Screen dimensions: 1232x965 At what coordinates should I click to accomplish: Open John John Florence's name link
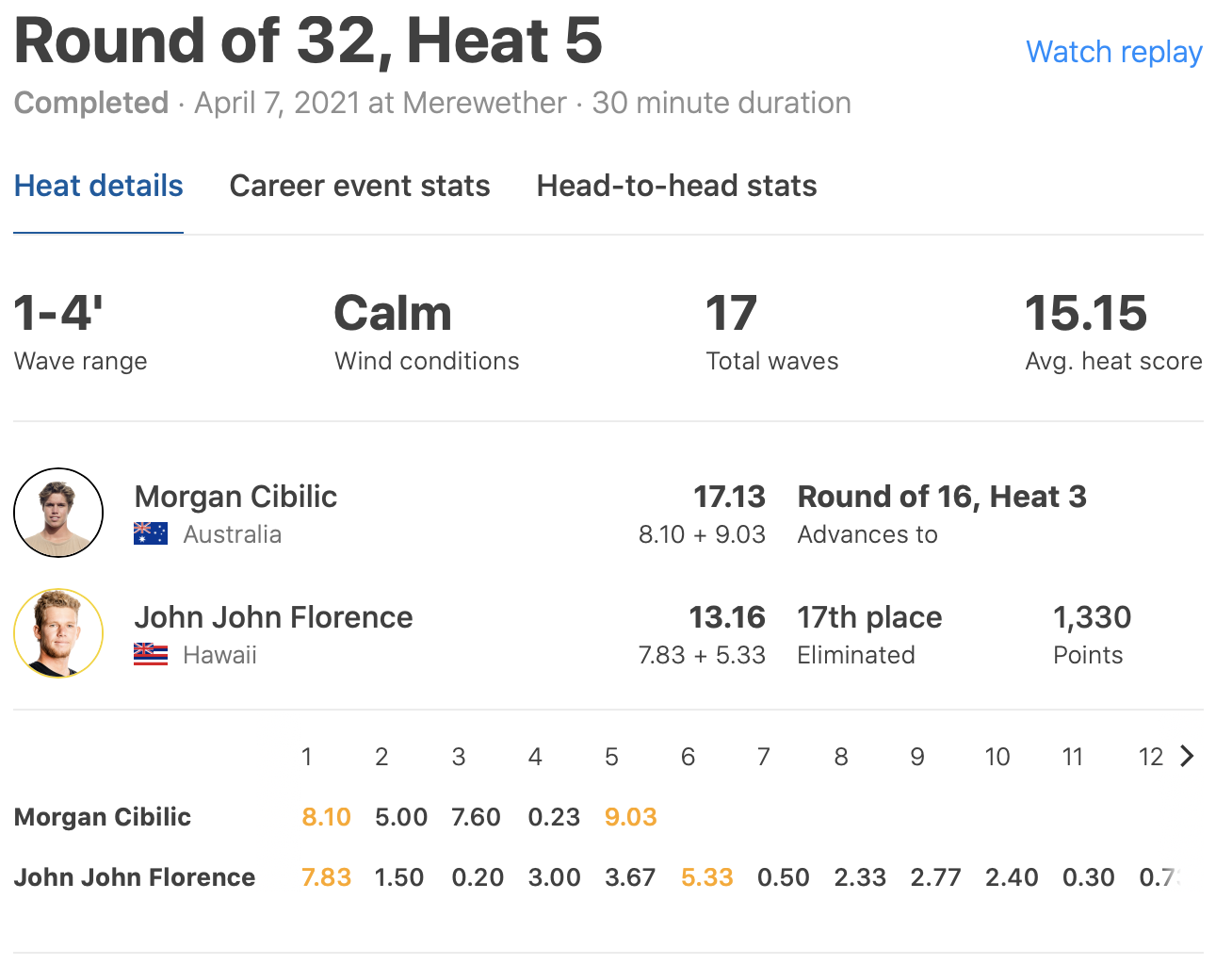273,617
